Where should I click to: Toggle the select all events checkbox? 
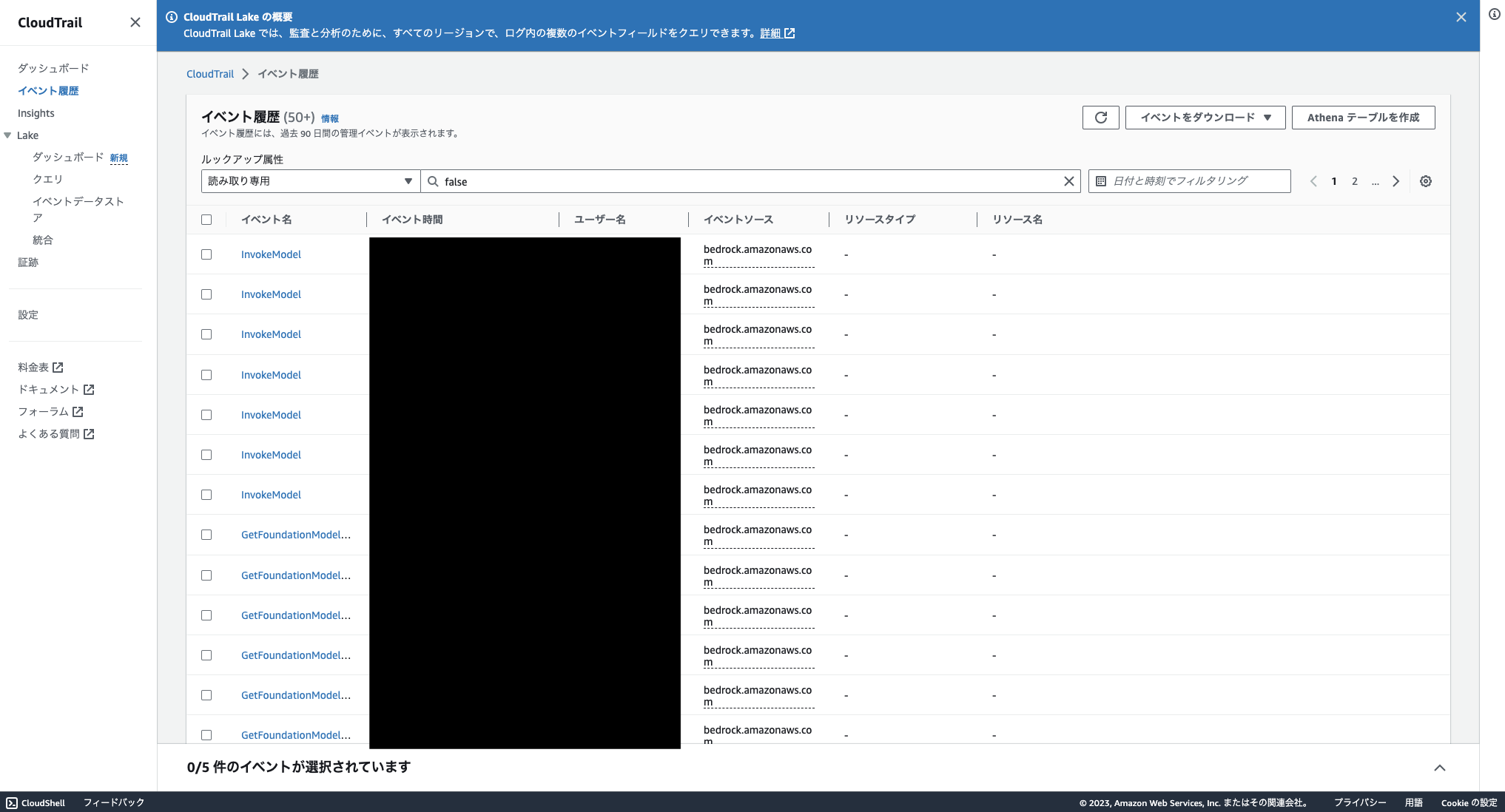point(206,220)
